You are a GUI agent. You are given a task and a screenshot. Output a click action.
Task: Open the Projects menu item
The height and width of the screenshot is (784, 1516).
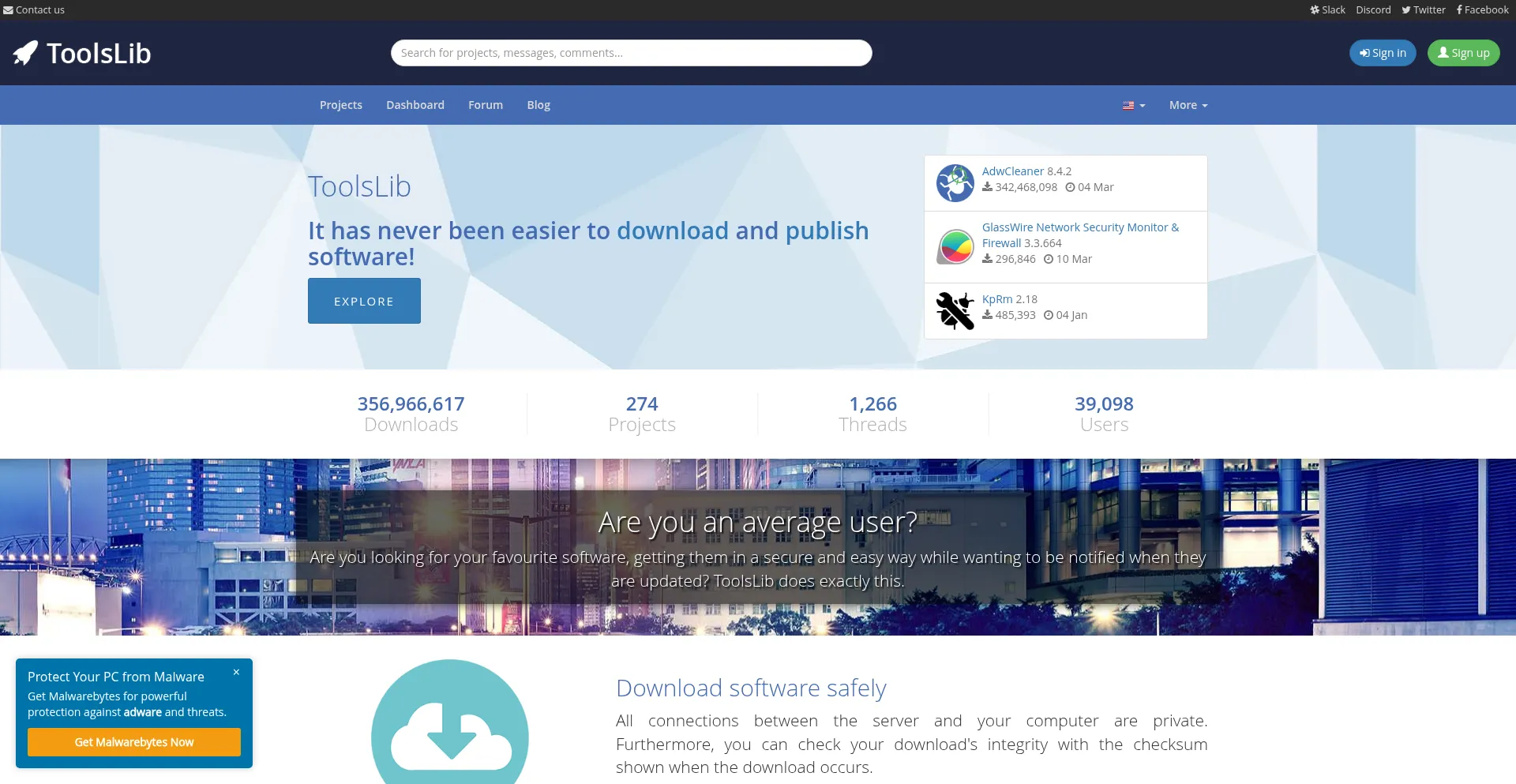coord(341,105)
